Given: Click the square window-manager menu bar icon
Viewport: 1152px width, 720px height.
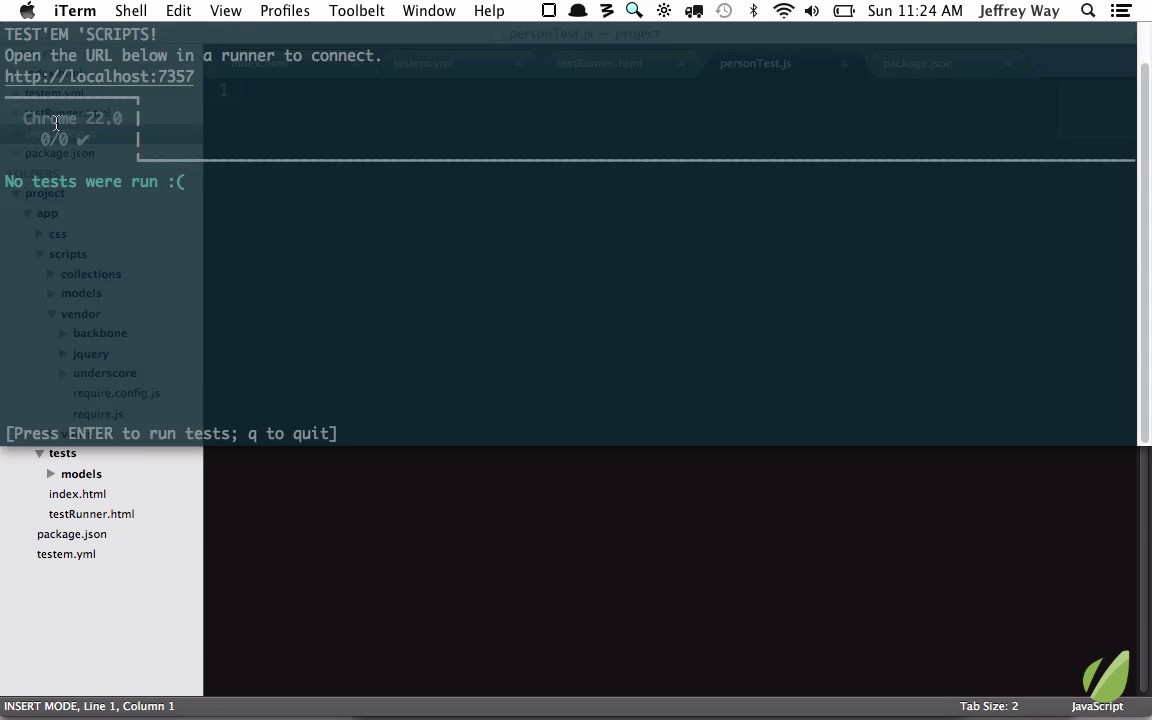Looking at the screenshot, I should (549, 10).
